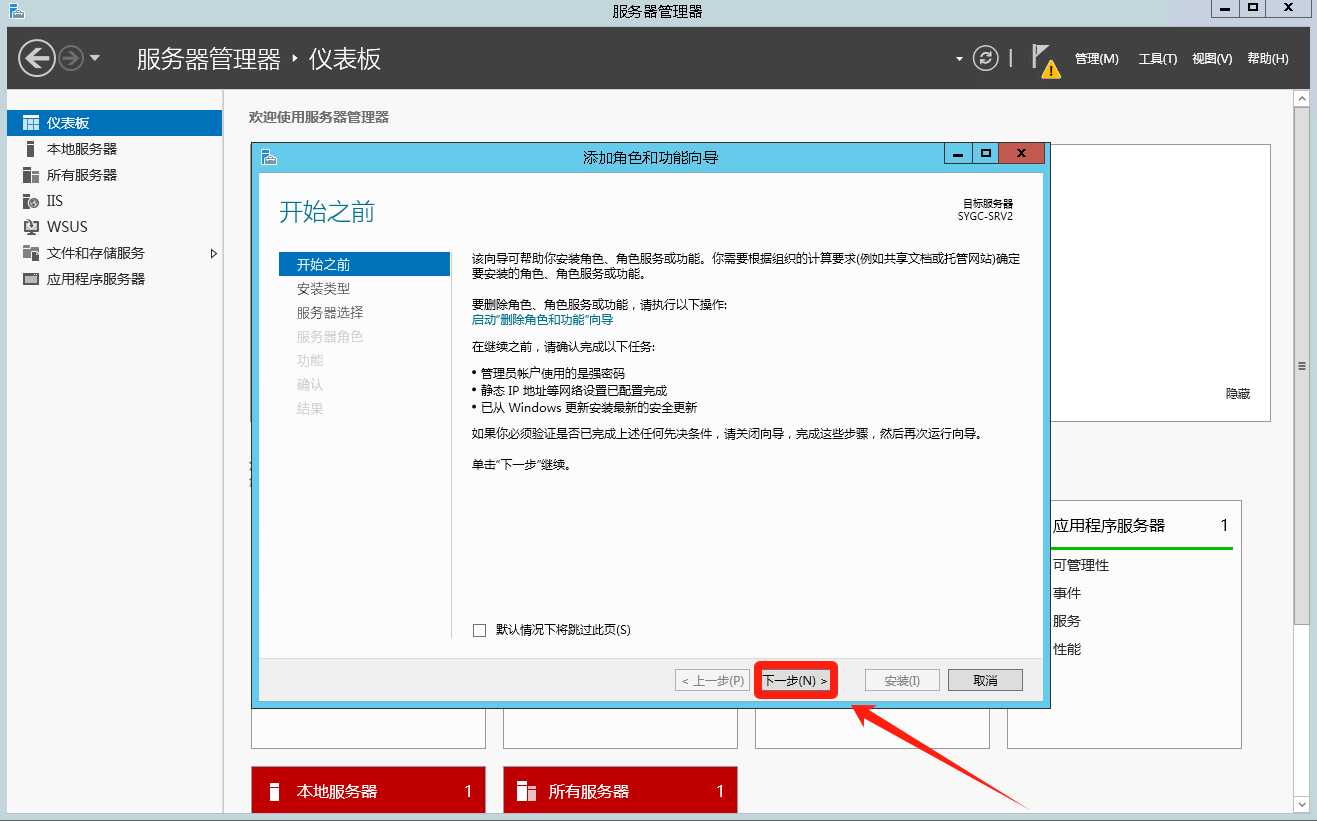
Task: Open the notifications flag with warning
Action: pyautogui.click(x=1044, y=59)
